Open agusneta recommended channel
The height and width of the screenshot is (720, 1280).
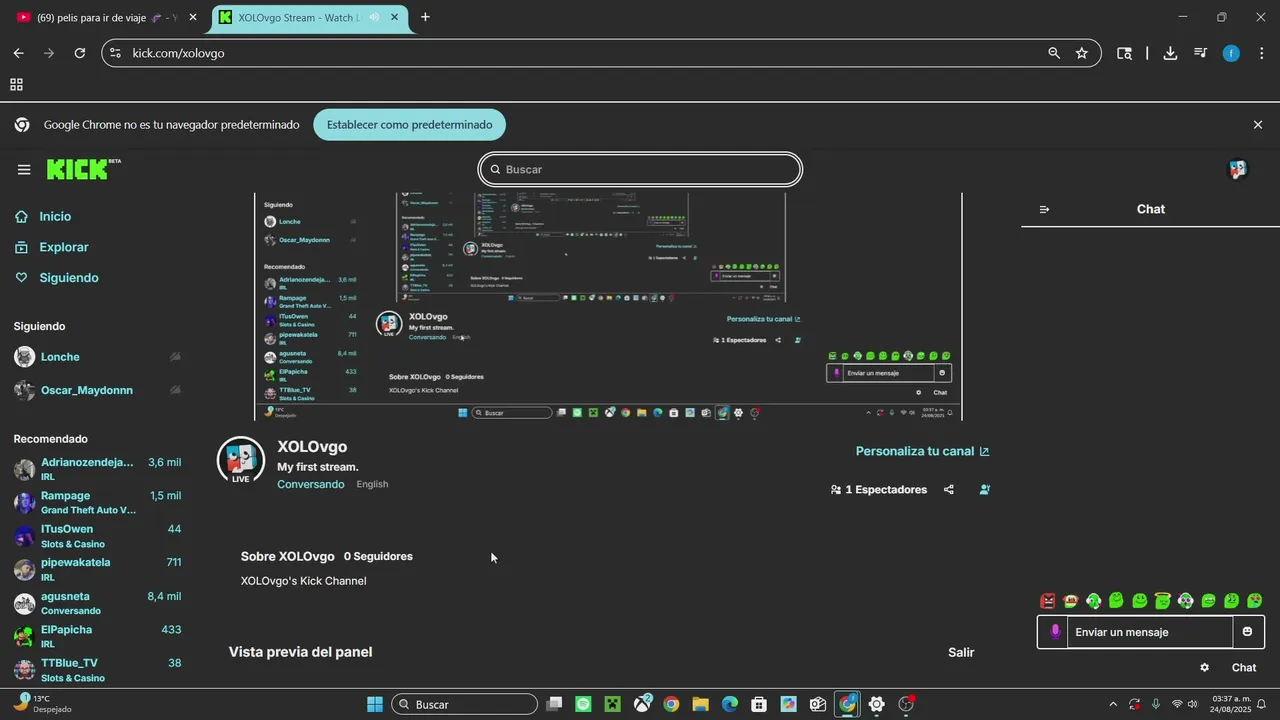[x=97, y=603]
